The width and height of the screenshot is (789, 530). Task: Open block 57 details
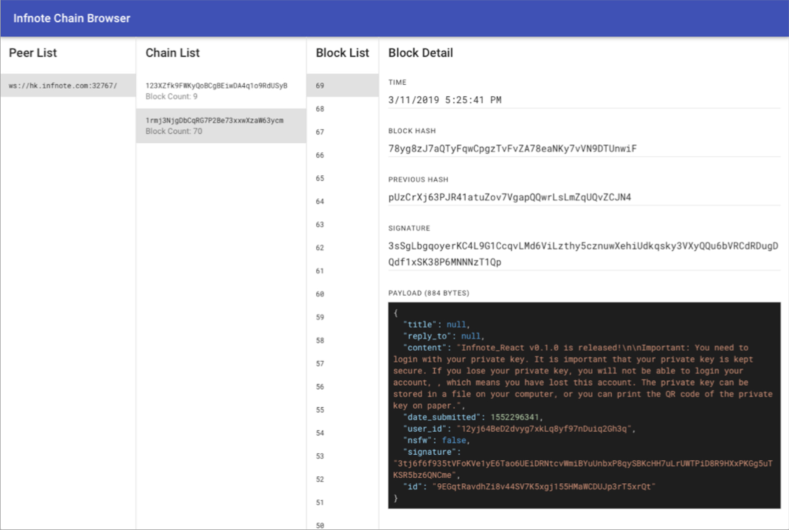(342, 363)
